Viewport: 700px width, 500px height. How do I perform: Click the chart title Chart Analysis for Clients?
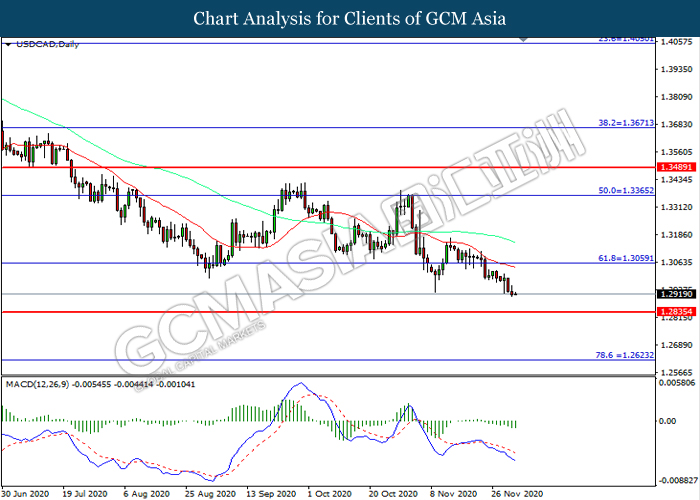click(349, 18)
